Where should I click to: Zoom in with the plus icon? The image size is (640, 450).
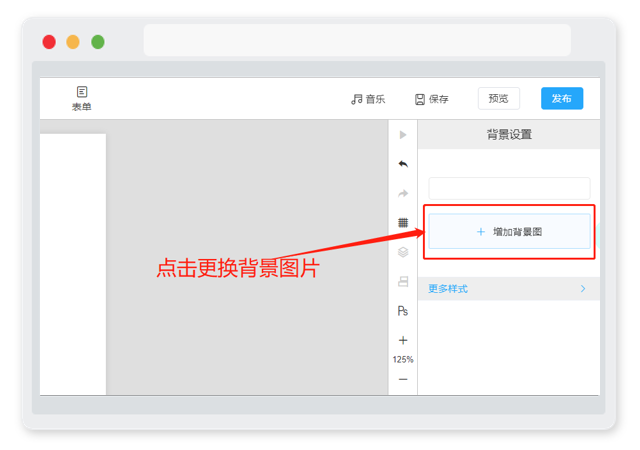coord(403,340)
